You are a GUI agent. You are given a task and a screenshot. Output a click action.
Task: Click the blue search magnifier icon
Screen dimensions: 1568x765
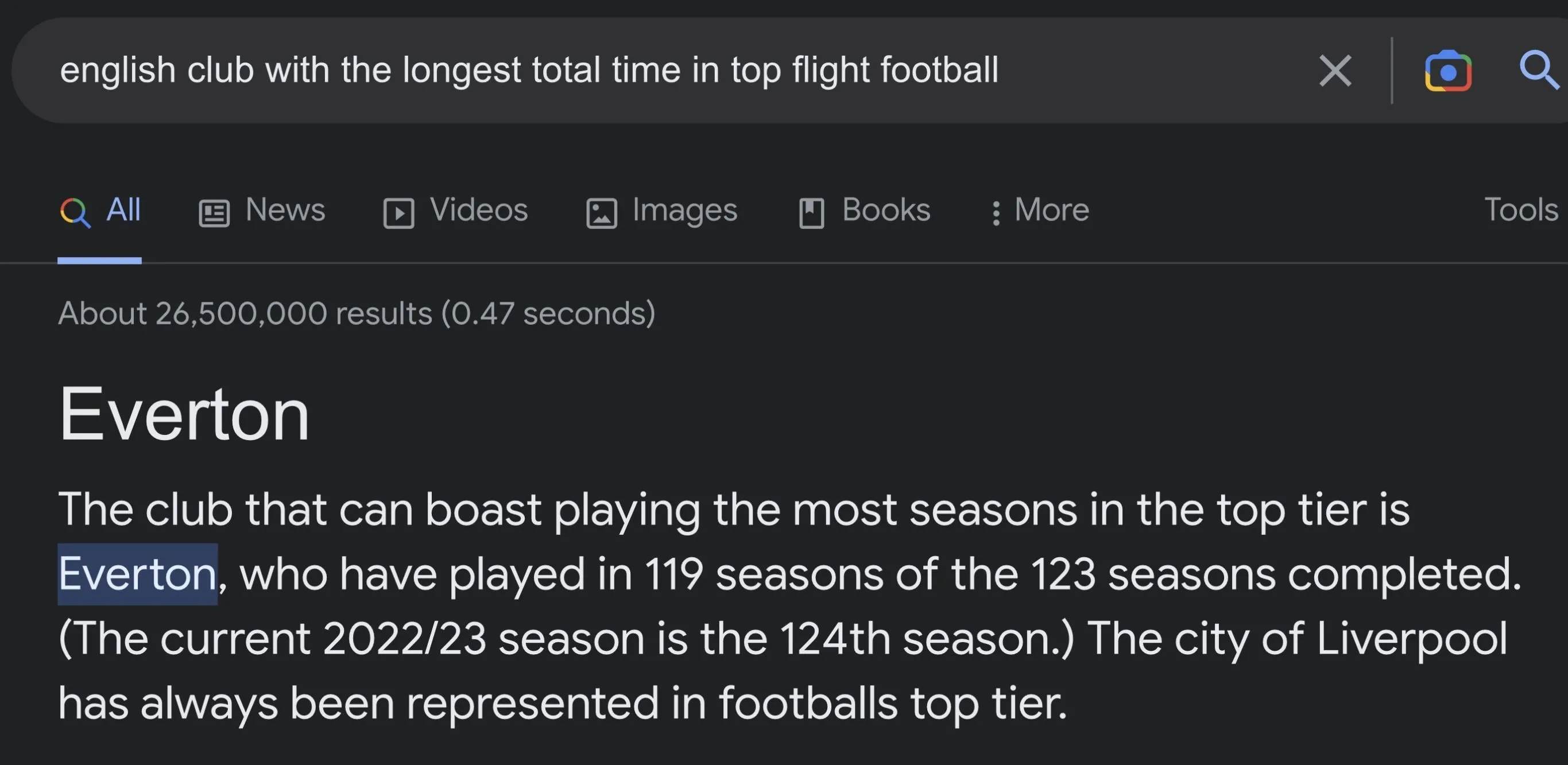coord(1538,71)
